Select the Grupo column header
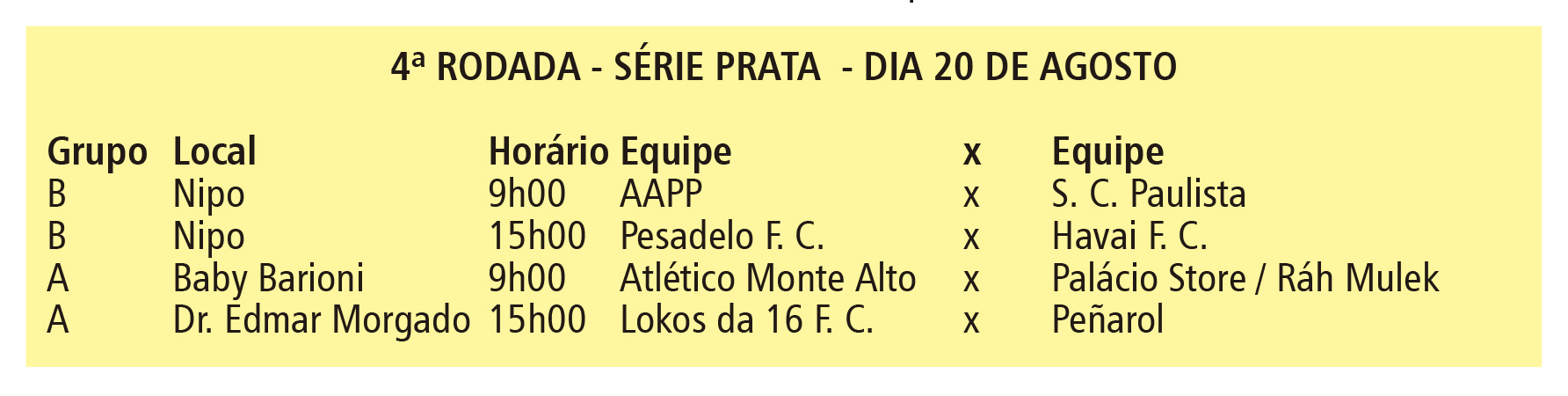 (x=97, y=152)
